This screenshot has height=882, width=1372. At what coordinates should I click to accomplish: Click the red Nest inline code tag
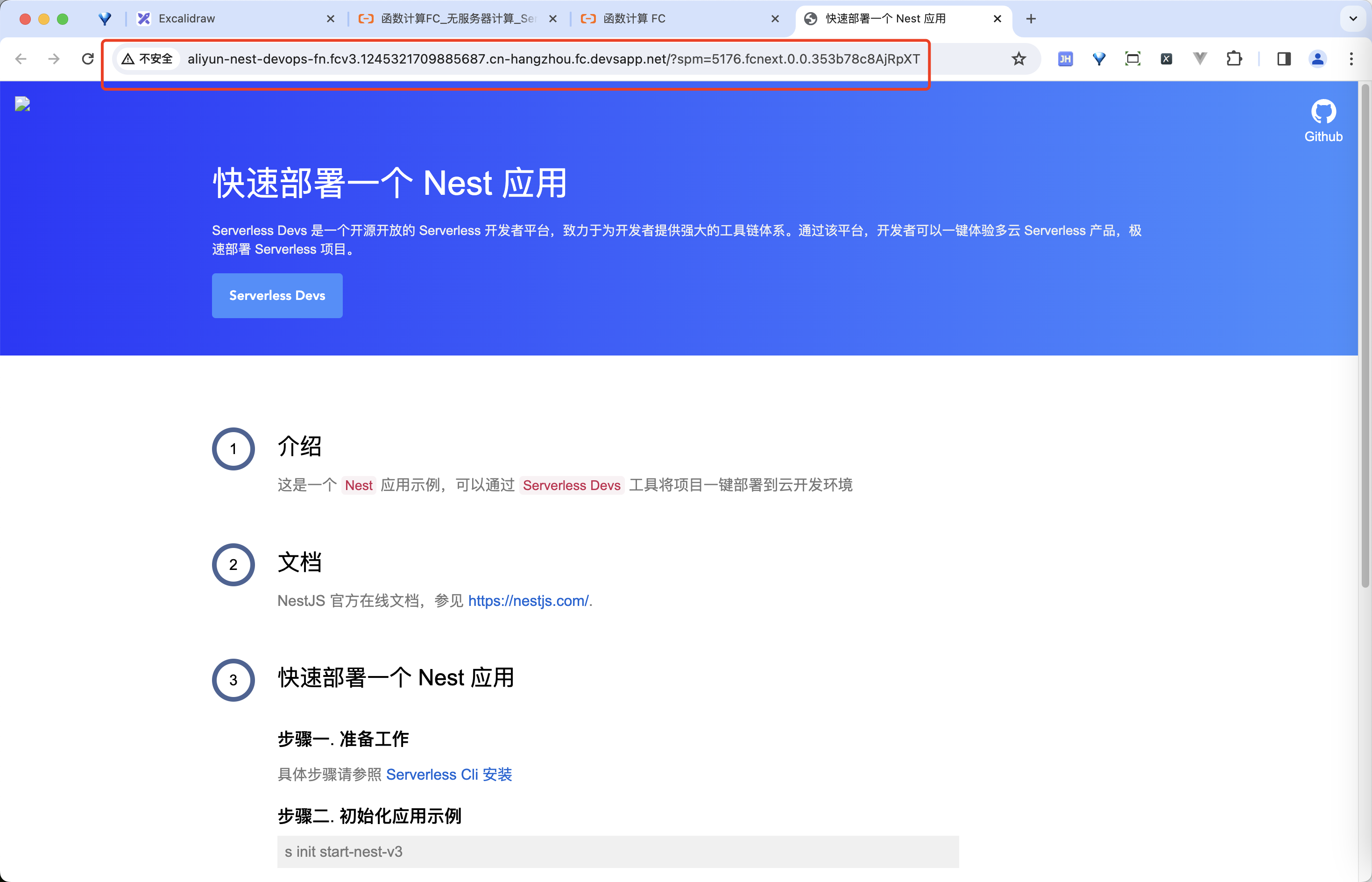(358, 485)
